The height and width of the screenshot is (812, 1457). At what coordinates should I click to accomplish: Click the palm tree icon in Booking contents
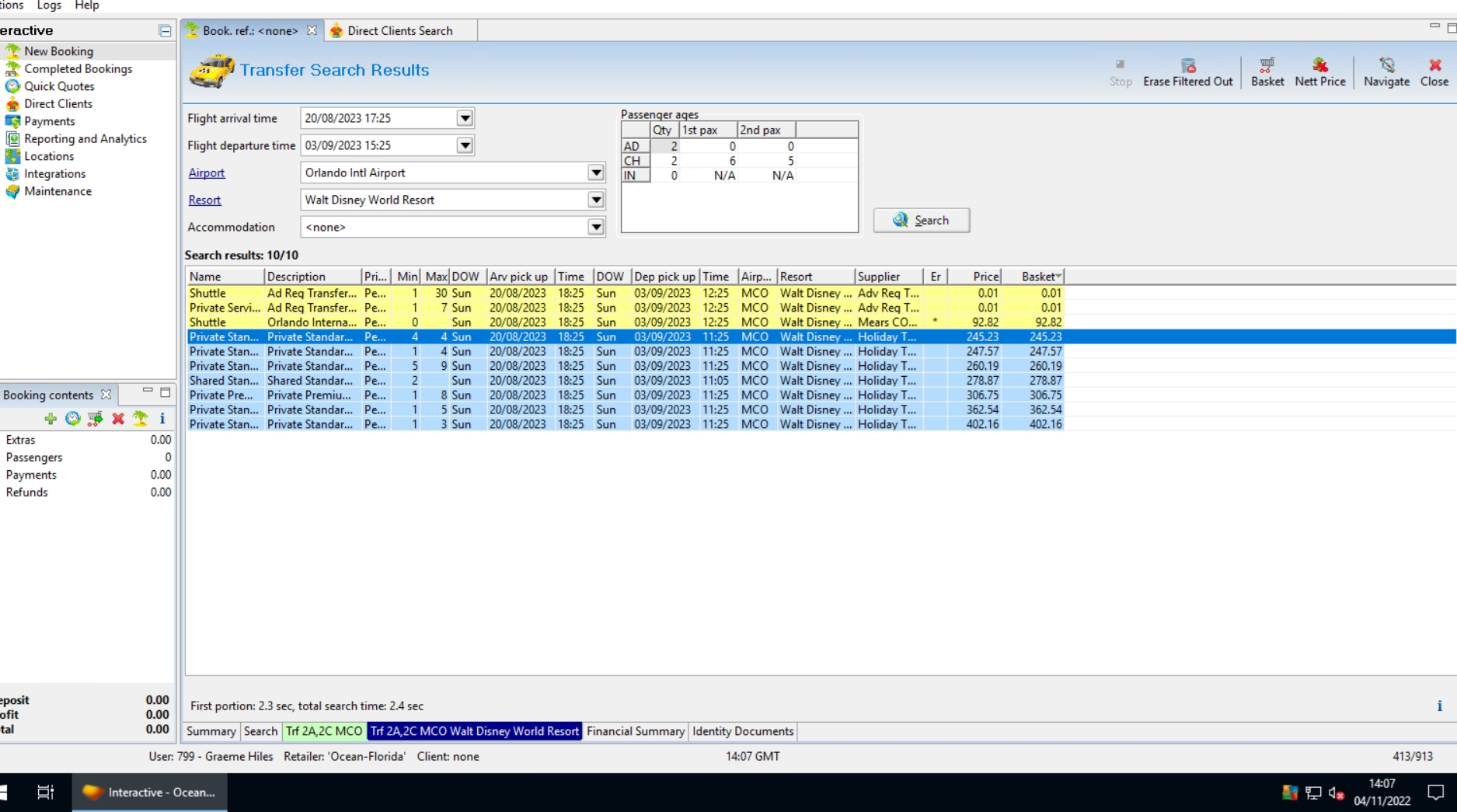(141, 419)
